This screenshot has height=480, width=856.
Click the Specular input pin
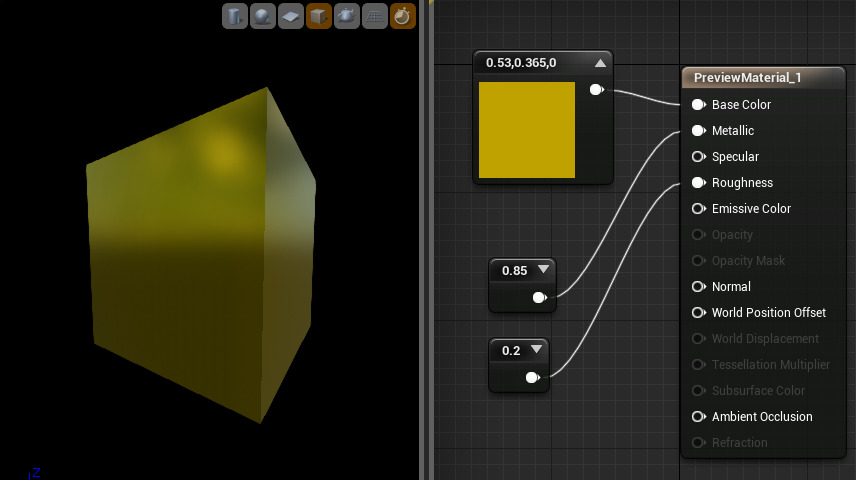click(699, 157)
